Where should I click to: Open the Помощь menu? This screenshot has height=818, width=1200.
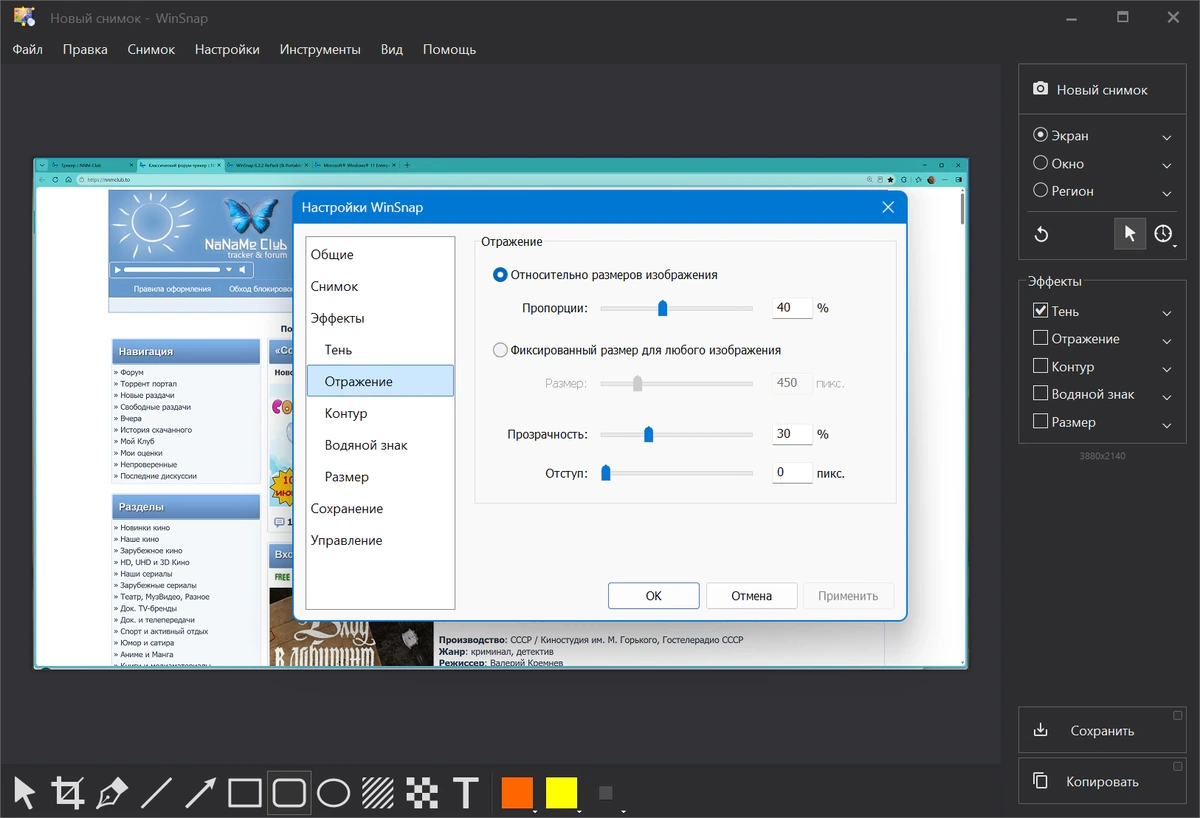pos(449,49)
